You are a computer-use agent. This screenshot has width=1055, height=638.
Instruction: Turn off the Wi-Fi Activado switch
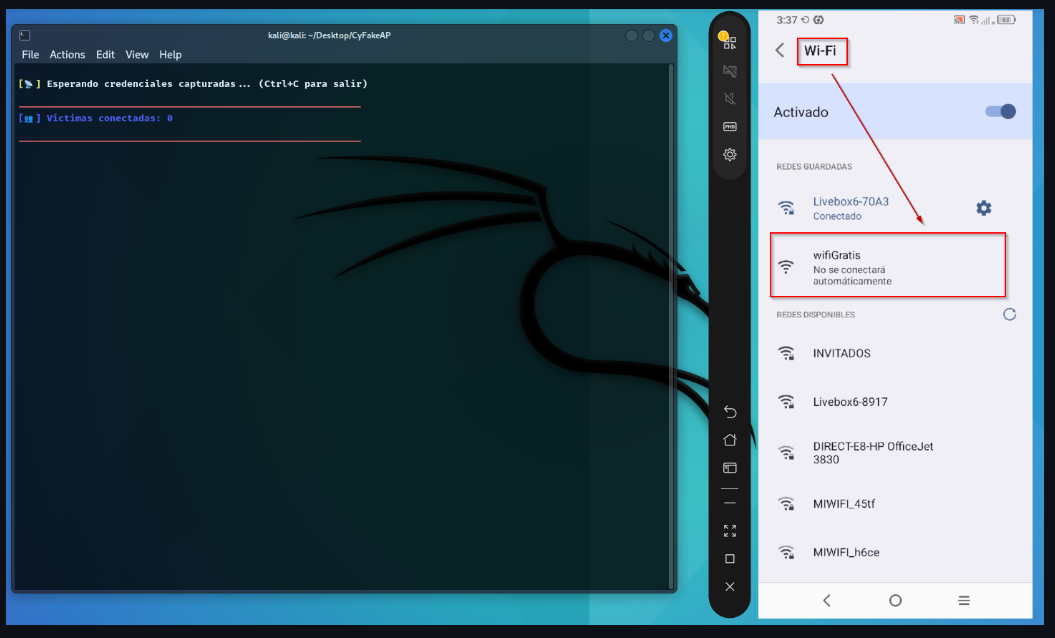[x=1001, y=112]
